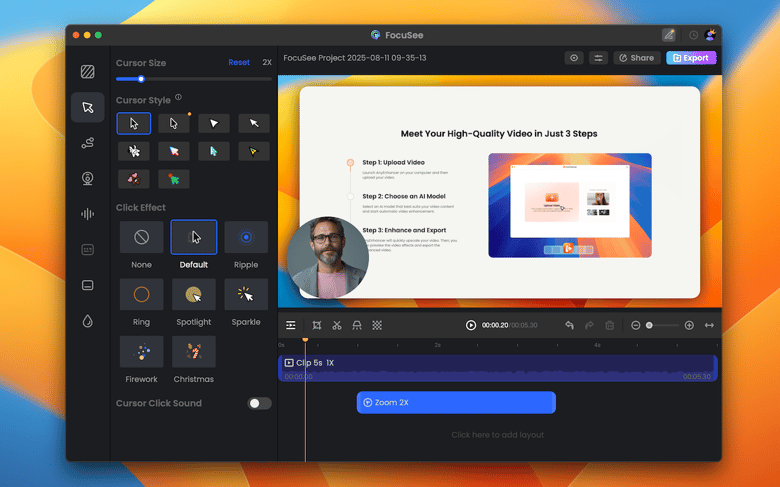Redo the last action

(589, 325)
